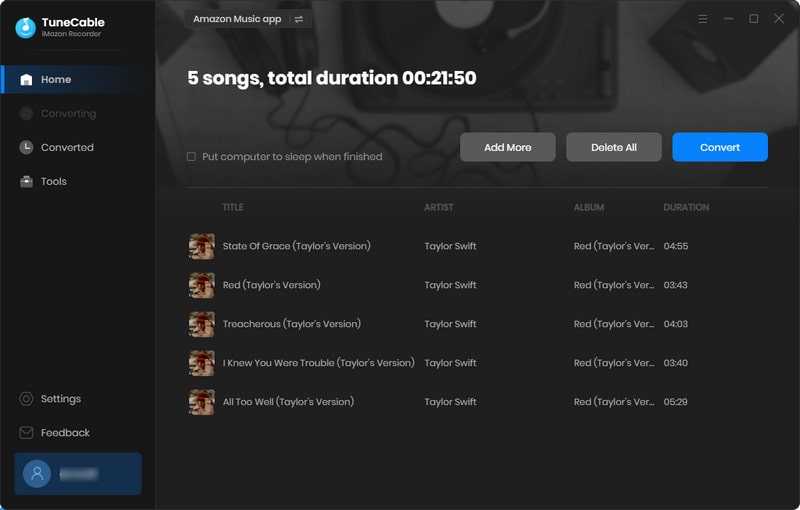Enable Put computer to sleep when finished

(191, 157)
